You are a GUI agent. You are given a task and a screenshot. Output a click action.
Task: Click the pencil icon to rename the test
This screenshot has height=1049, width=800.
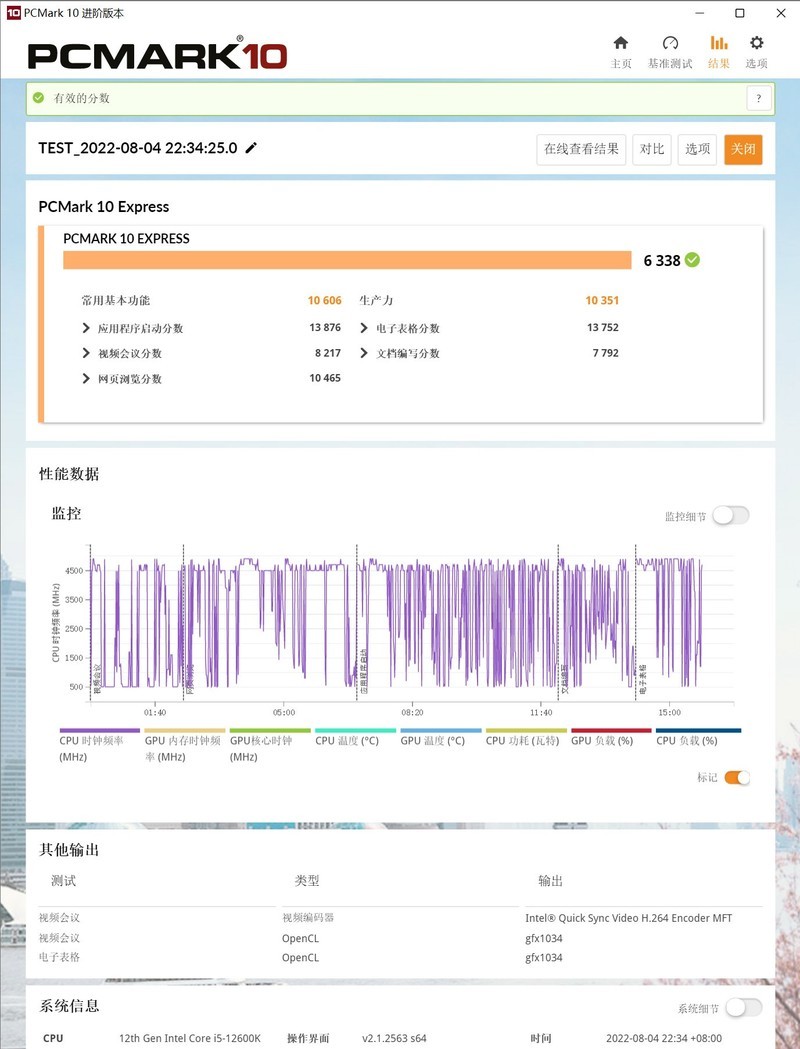pos(250,147)
